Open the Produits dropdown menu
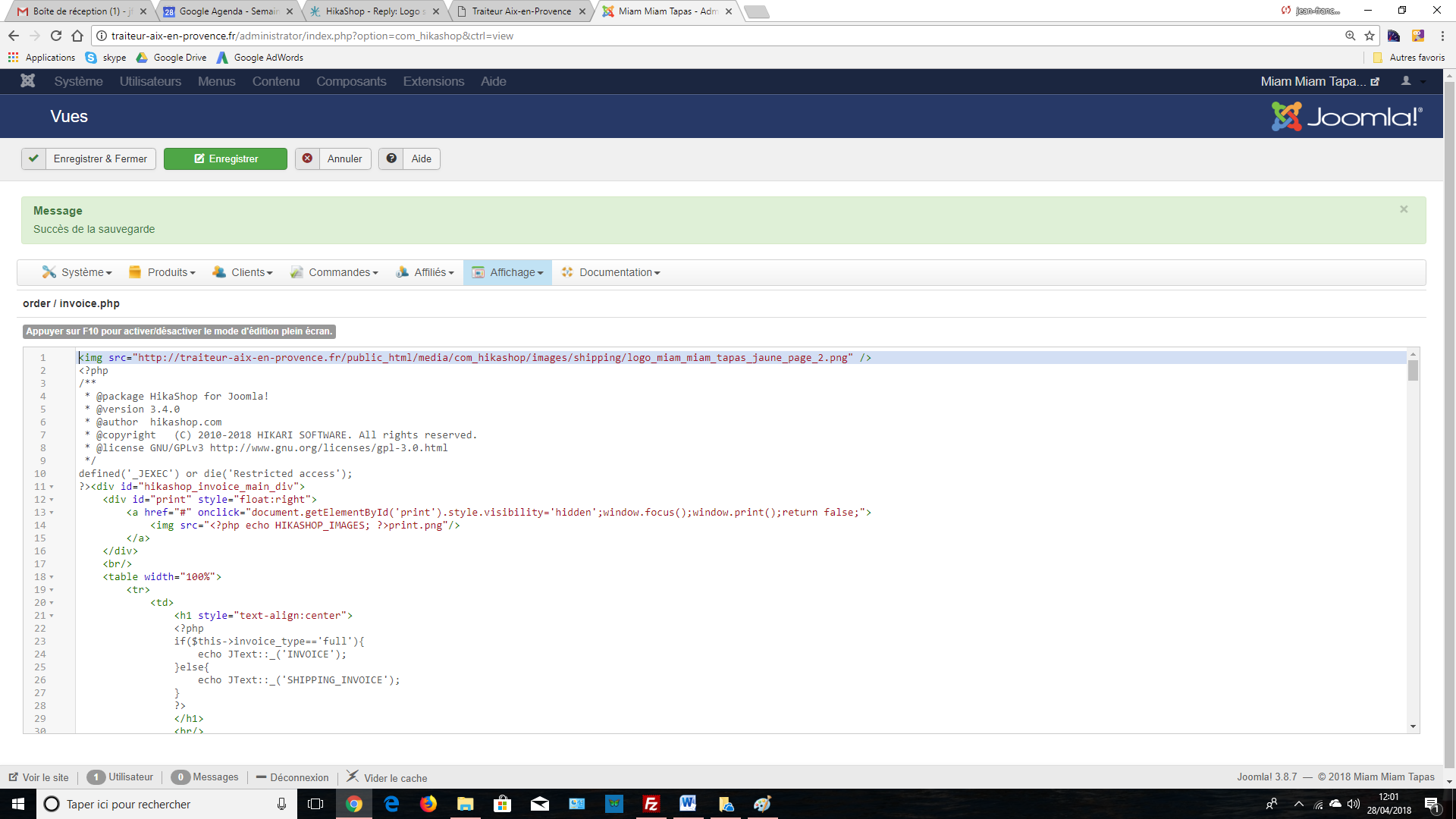 point(162,272)
